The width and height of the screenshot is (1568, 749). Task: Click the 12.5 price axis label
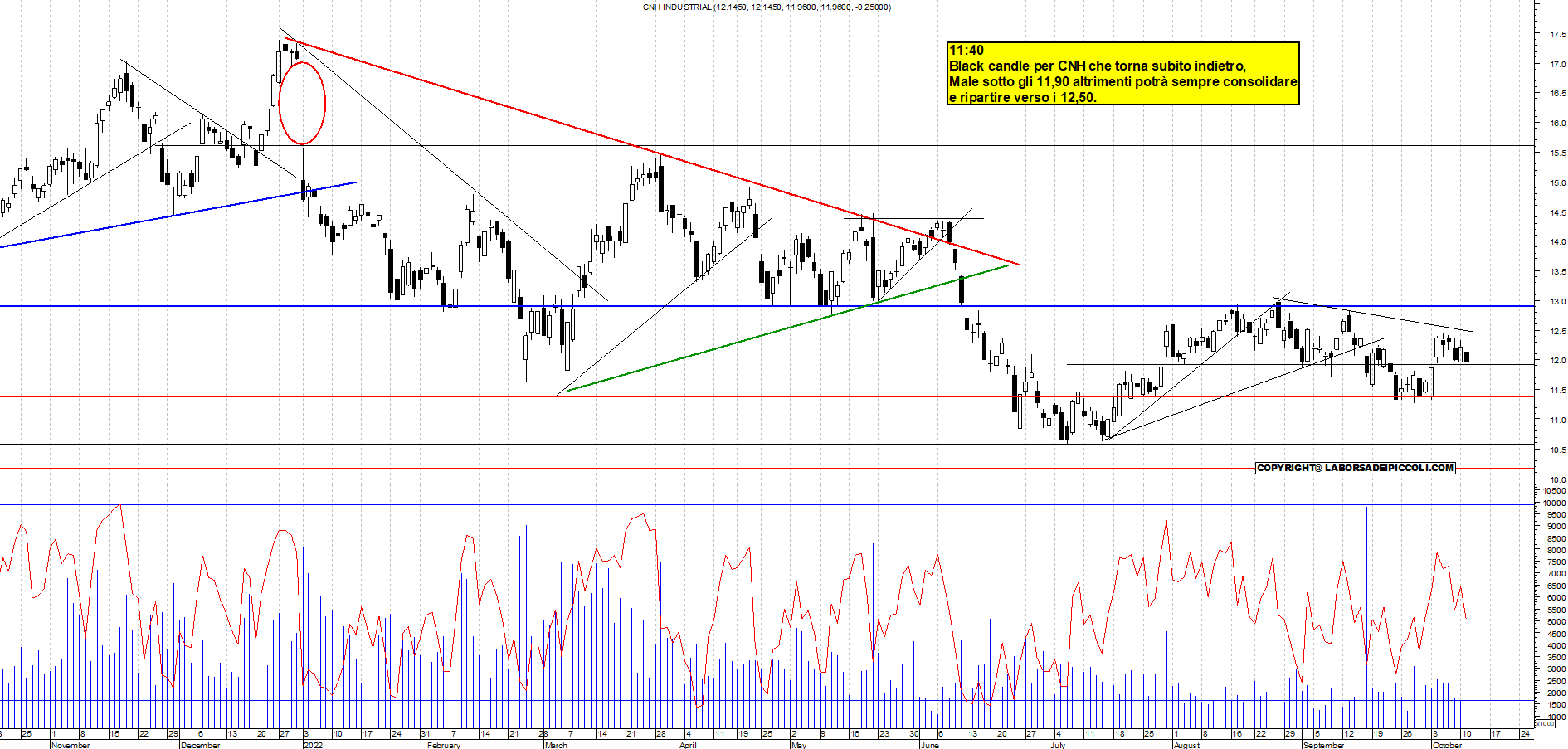point(1557,332)
